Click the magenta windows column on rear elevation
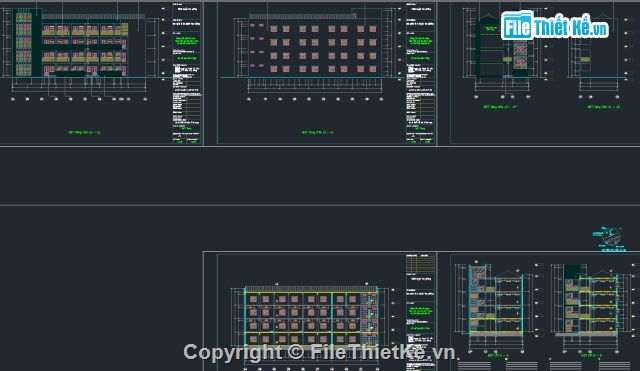Image resolution: width=640 pixels, height=371 pixels. (x=257, y=45)
